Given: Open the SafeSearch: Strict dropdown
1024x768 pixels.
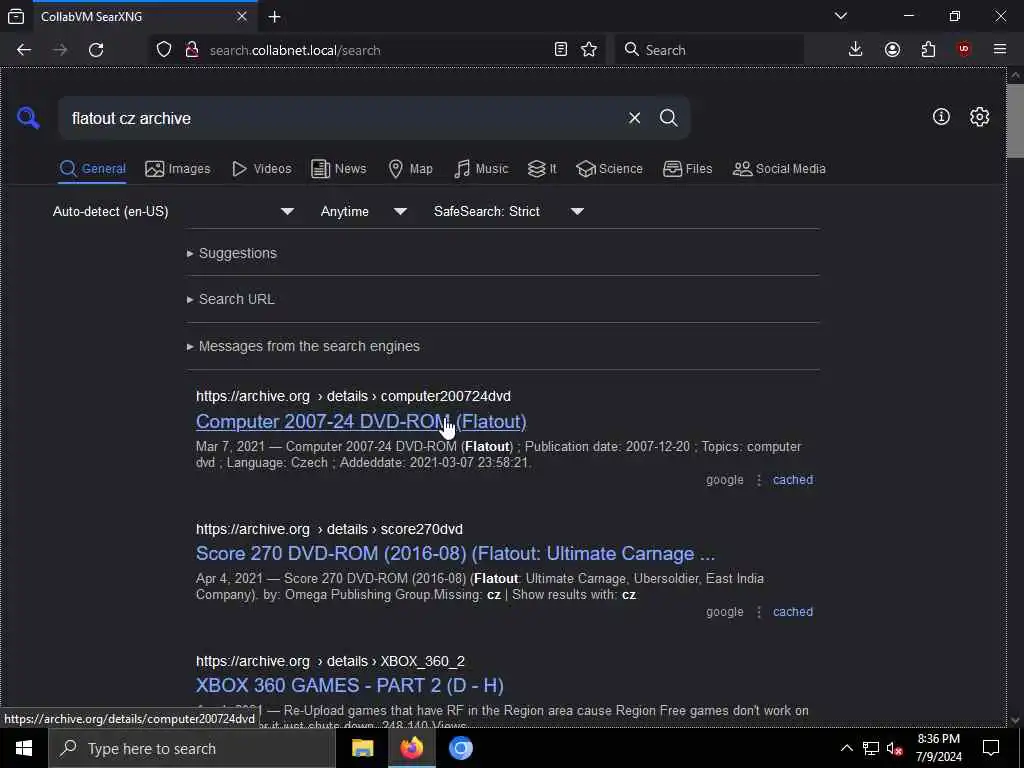Looking at the screenshot, I should (509, 212).
